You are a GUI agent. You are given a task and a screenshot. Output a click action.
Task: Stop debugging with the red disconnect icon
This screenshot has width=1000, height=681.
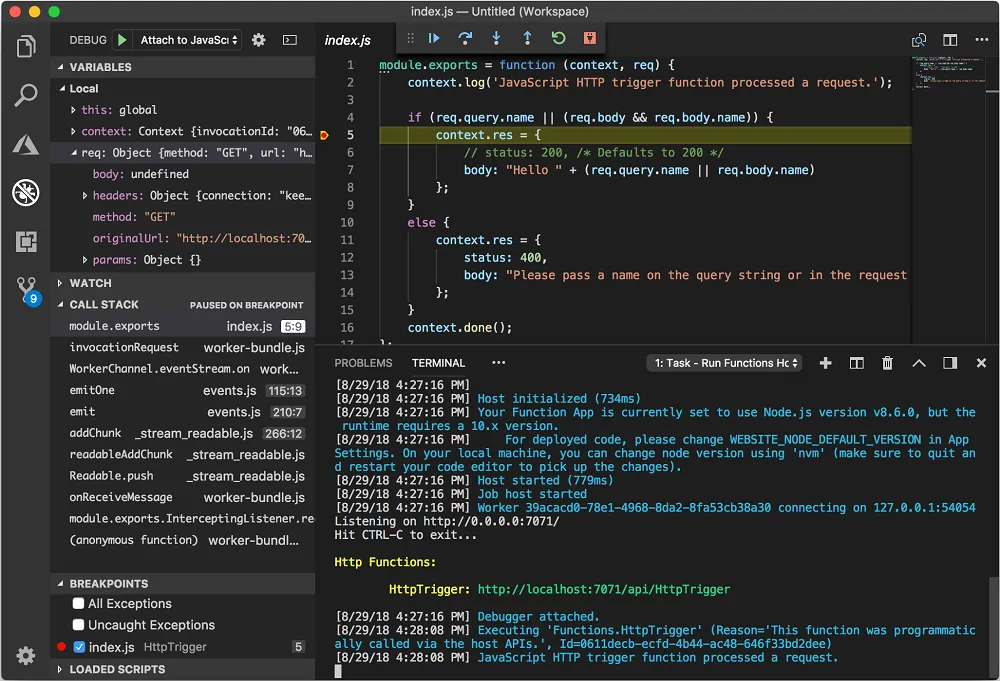(x=590, y=39)
